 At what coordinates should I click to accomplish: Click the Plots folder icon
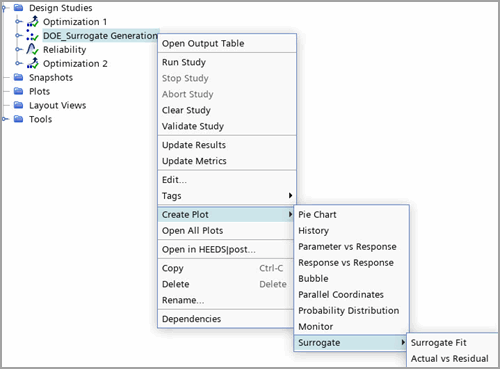[x=19, y=91]
